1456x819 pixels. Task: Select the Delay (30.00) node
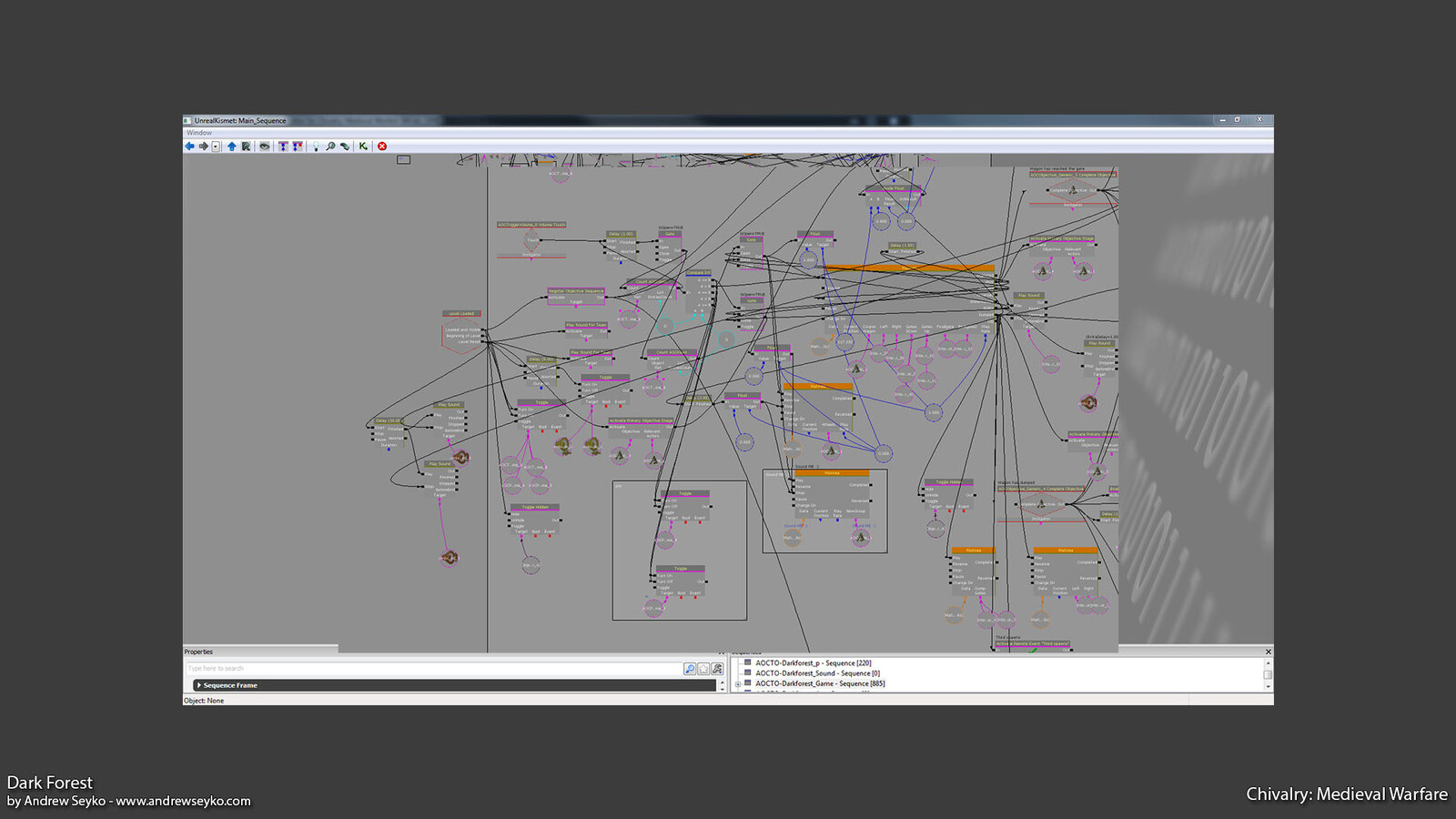389,432
